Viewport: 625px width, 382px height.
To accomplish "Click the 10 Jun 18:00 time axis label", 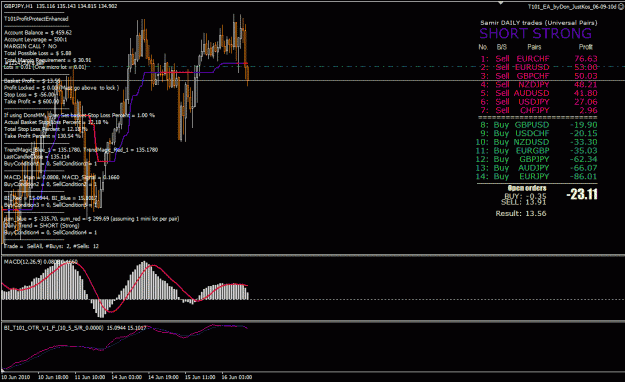I will point(53,377).
